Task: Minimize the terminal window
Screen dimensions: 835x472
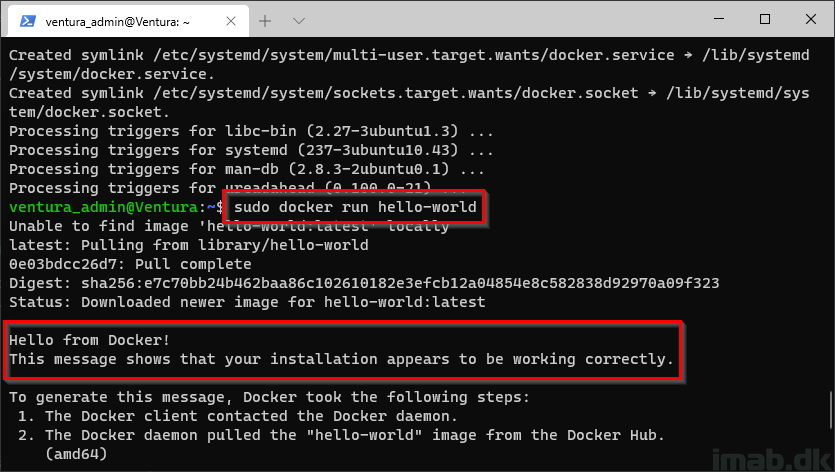Action: coord(719,19)
